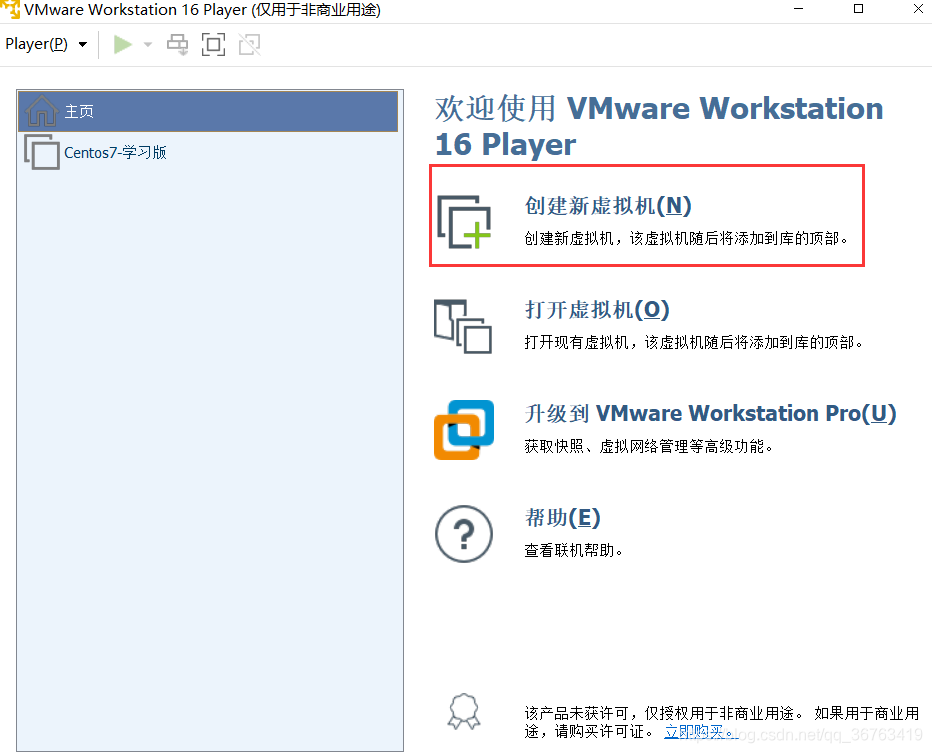Click the Send Ctrl+Alt+Del toolbar icon
This screenshot has height=753, width=932.
point(177,45)
